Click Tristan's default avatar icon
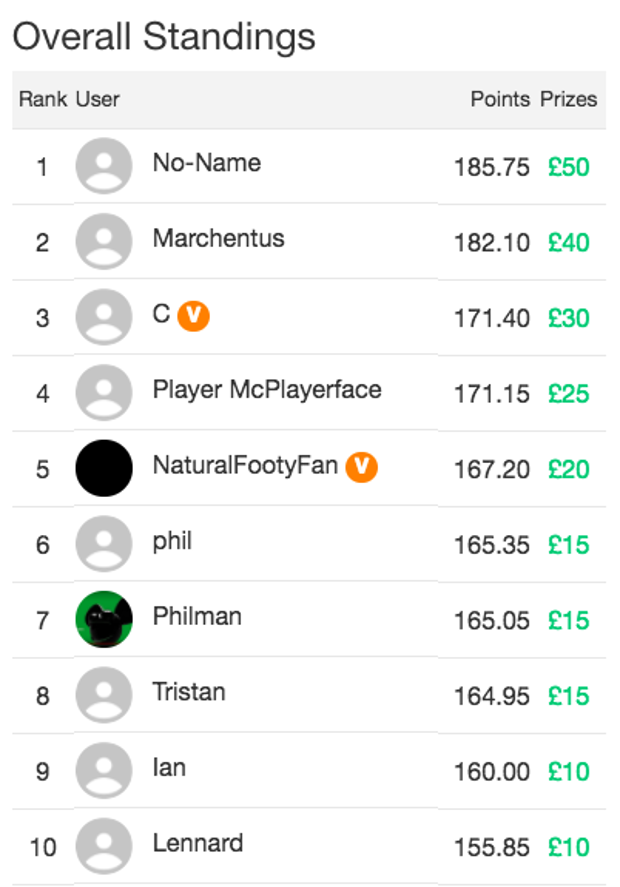The image size is (620, 887). pyautogui.click(x=104, y=696)
